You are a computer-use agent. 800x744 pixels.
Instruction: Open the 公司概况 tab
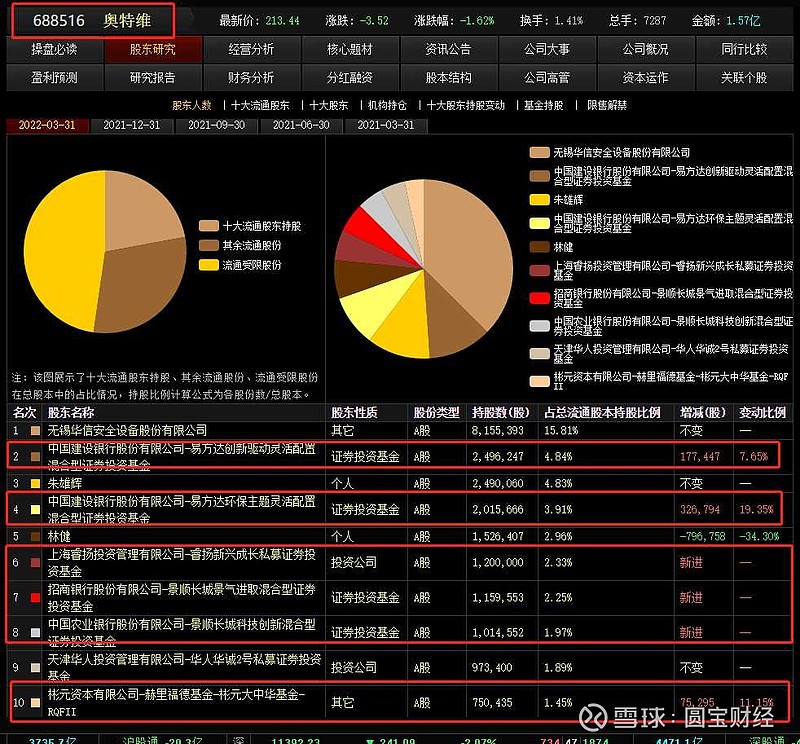[645, 49]
